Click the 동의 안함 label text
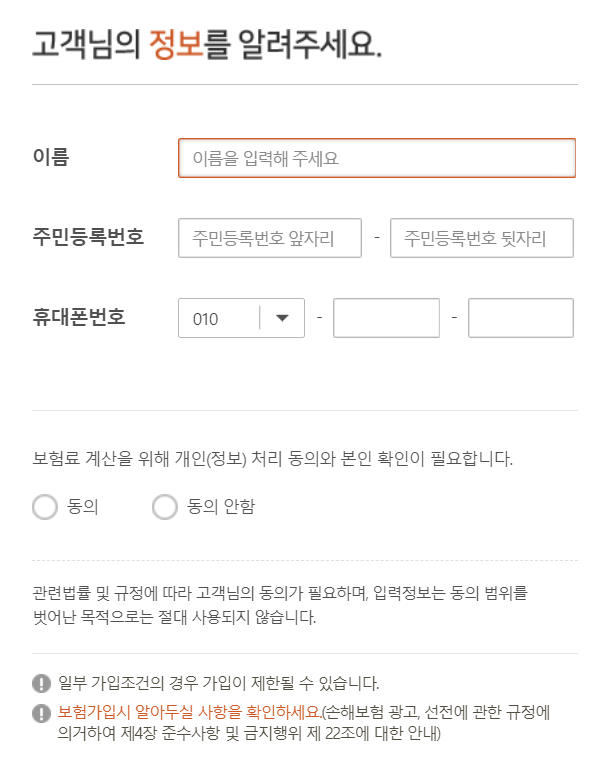This screenshot has height=781, width=613. 221,507
